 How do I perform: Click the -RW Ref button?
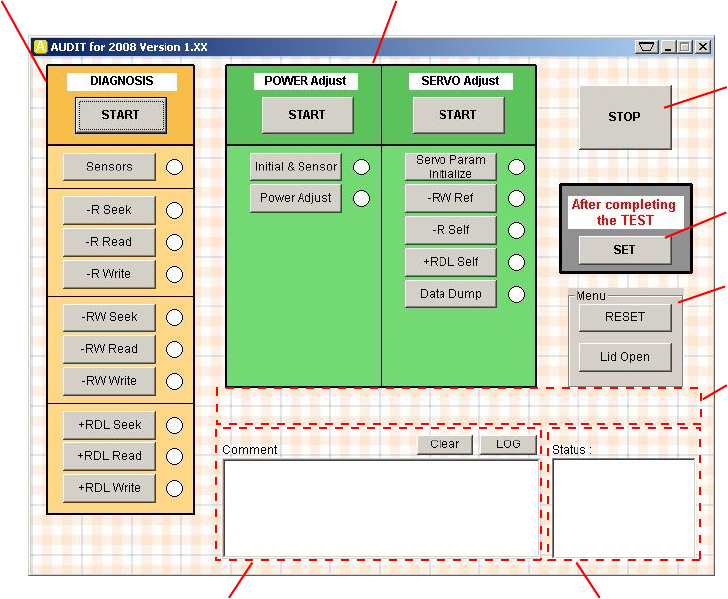coord(450,198)
